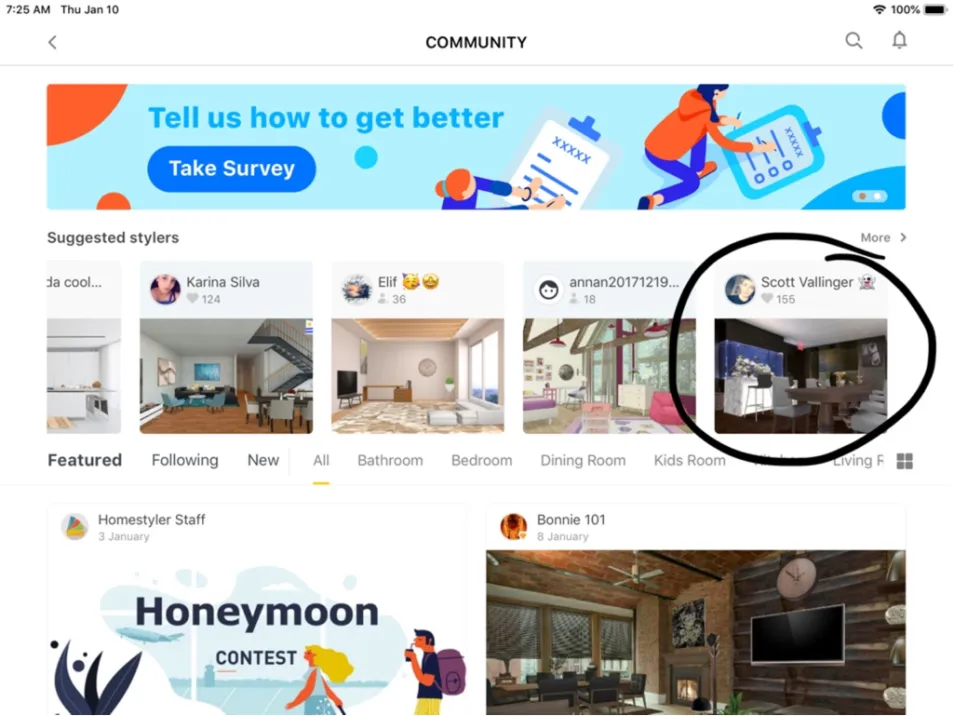Expand More suggested stylers chevron
The height and width of the screenshot is (716, 954).
pyautogui.click(x=903, y=237)
